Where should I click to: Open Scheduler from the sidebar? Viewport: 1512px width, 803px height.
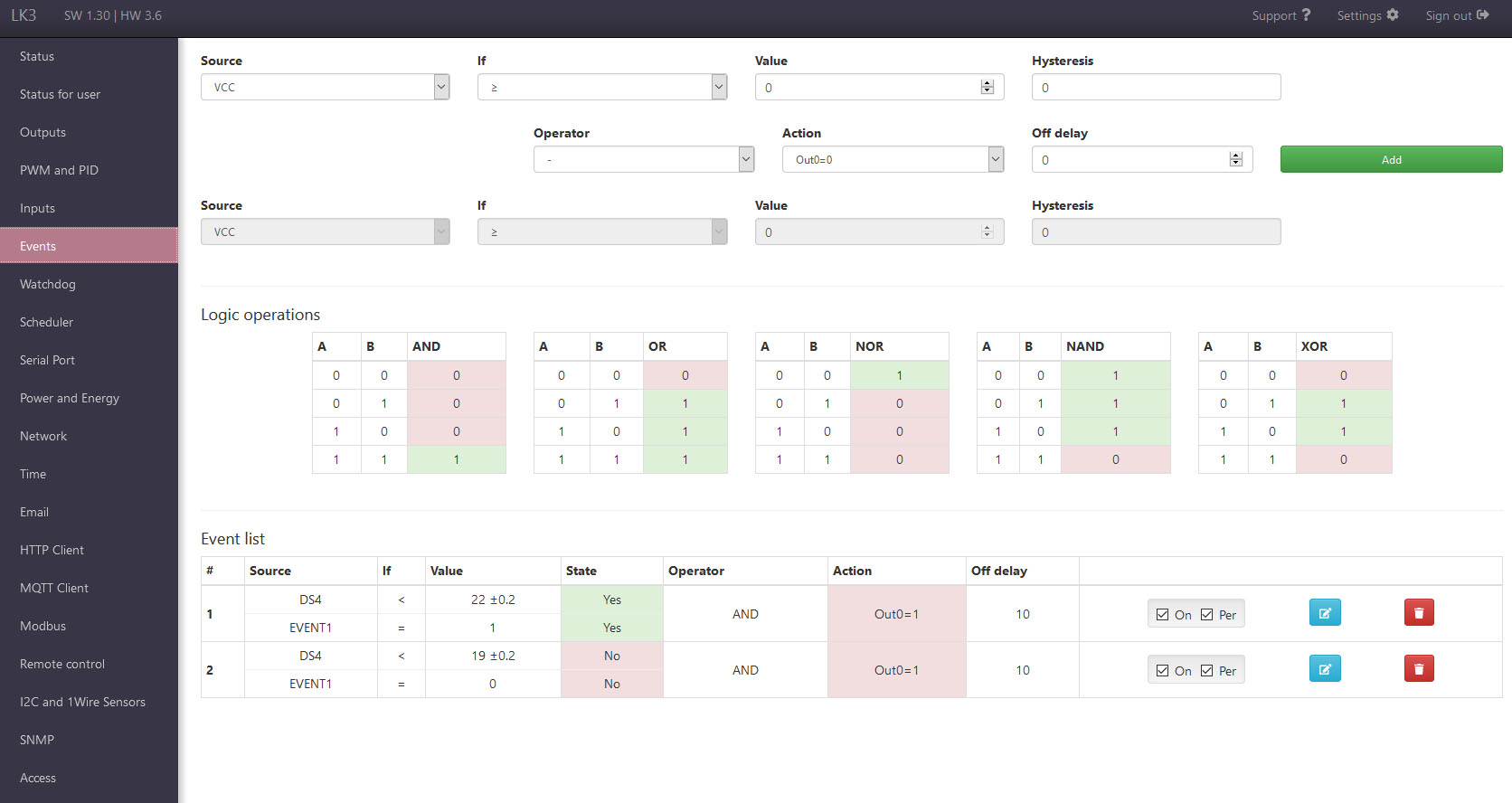[47, 322]
